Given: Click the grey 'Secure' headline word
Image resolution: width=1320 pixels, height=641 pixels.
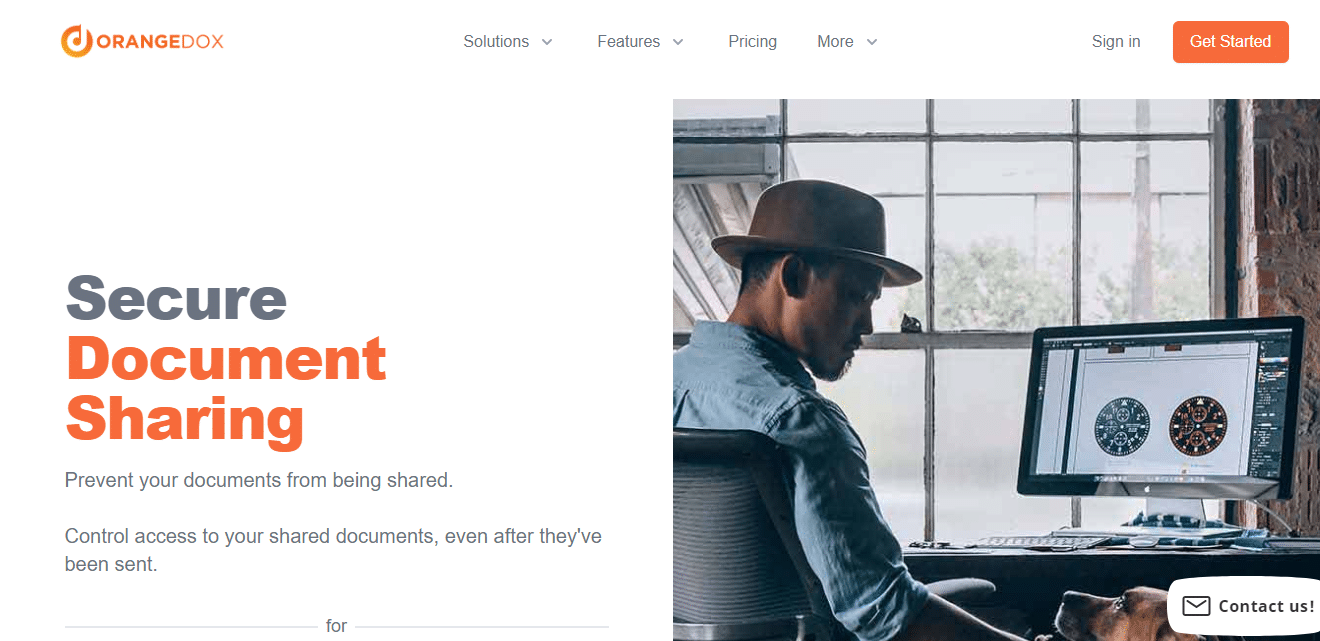Looking at the screenshot, I should tap(176, 298).
